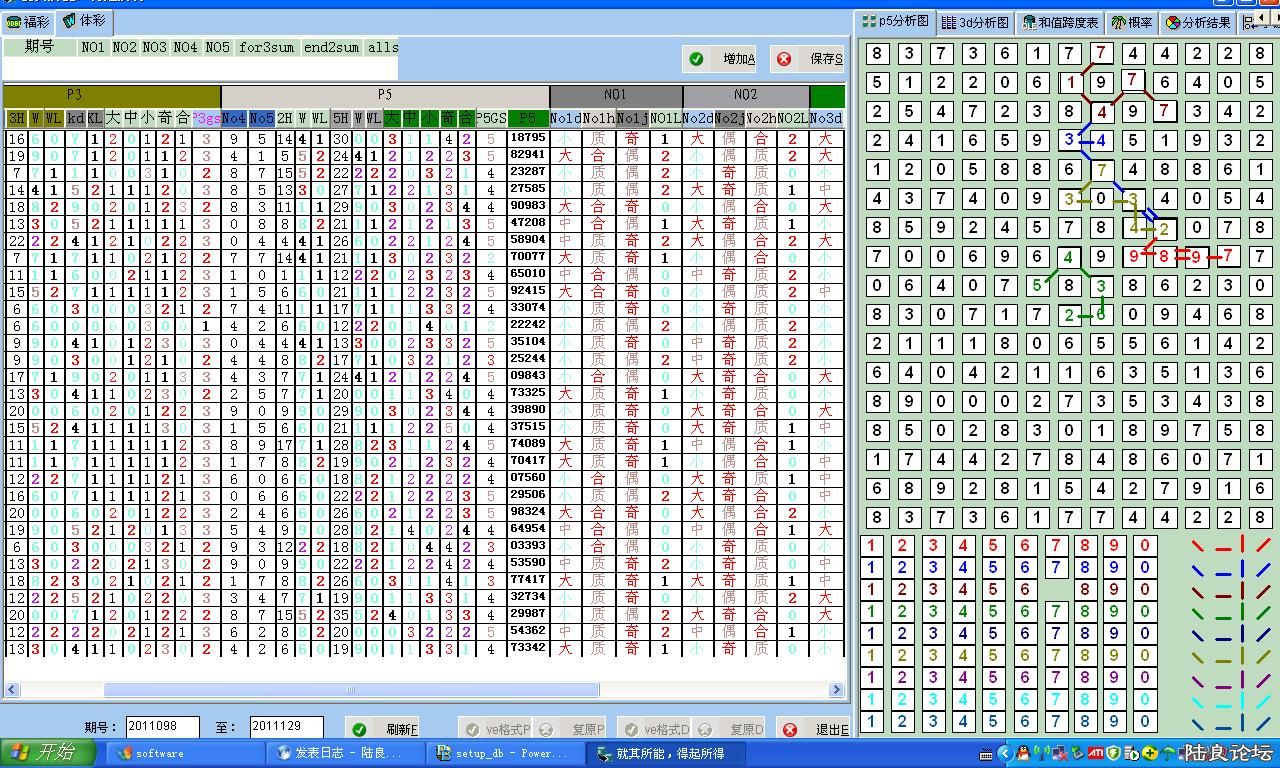This screenshot has height=768, width=1280.
Task: Select the 和值跨度表 tab
Action: (1060, 22)
